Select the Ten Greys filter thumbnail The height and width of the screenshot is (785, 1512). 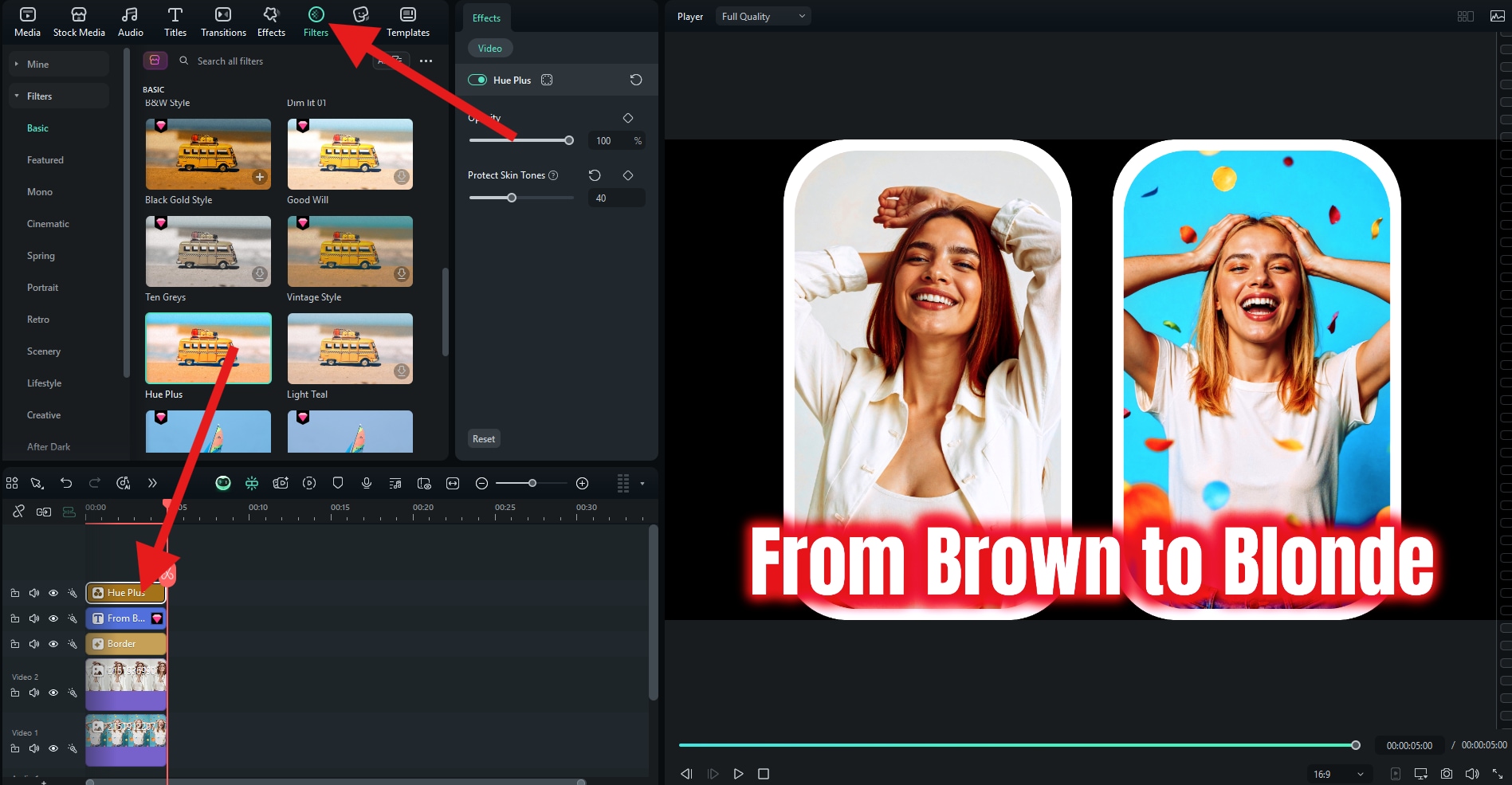click(x=208, y=251)
